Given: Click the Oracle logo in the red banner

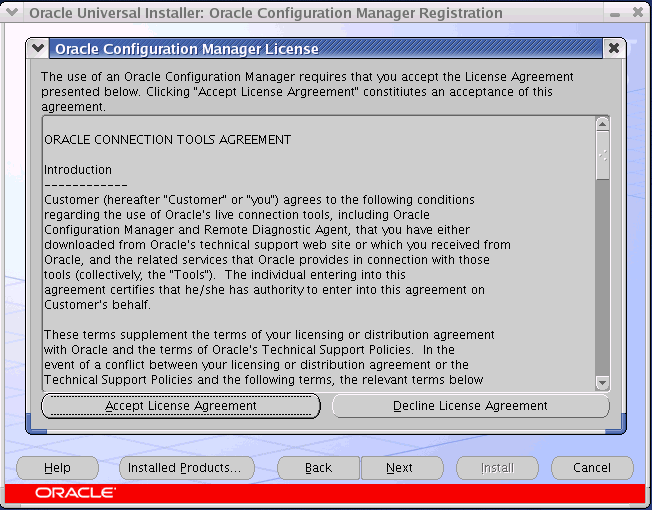Looking at the screenshot, I should (x=75, y=493).
